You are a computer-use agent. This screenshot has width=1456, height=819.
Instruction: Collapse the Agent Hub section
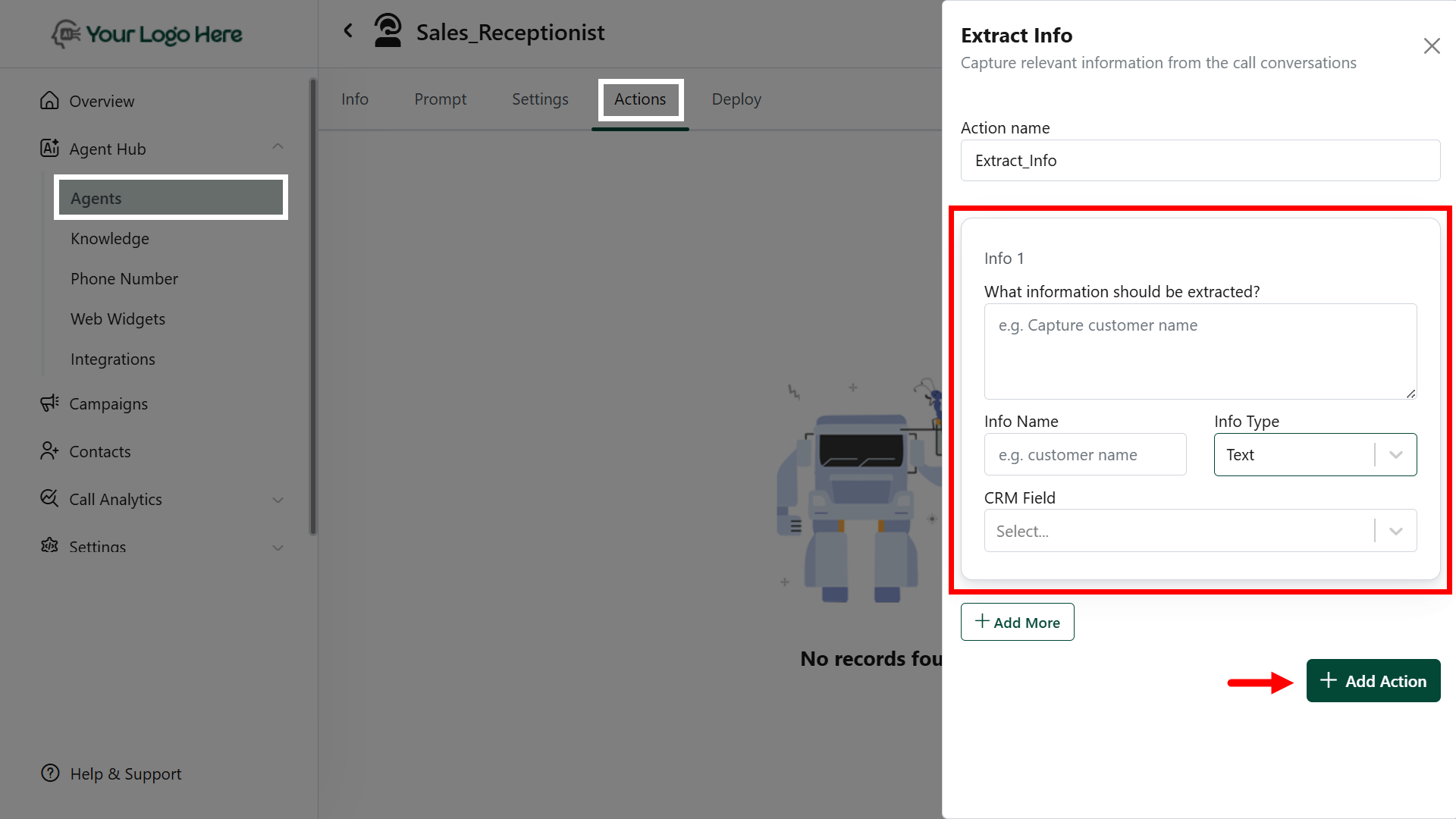click(278, 147)
